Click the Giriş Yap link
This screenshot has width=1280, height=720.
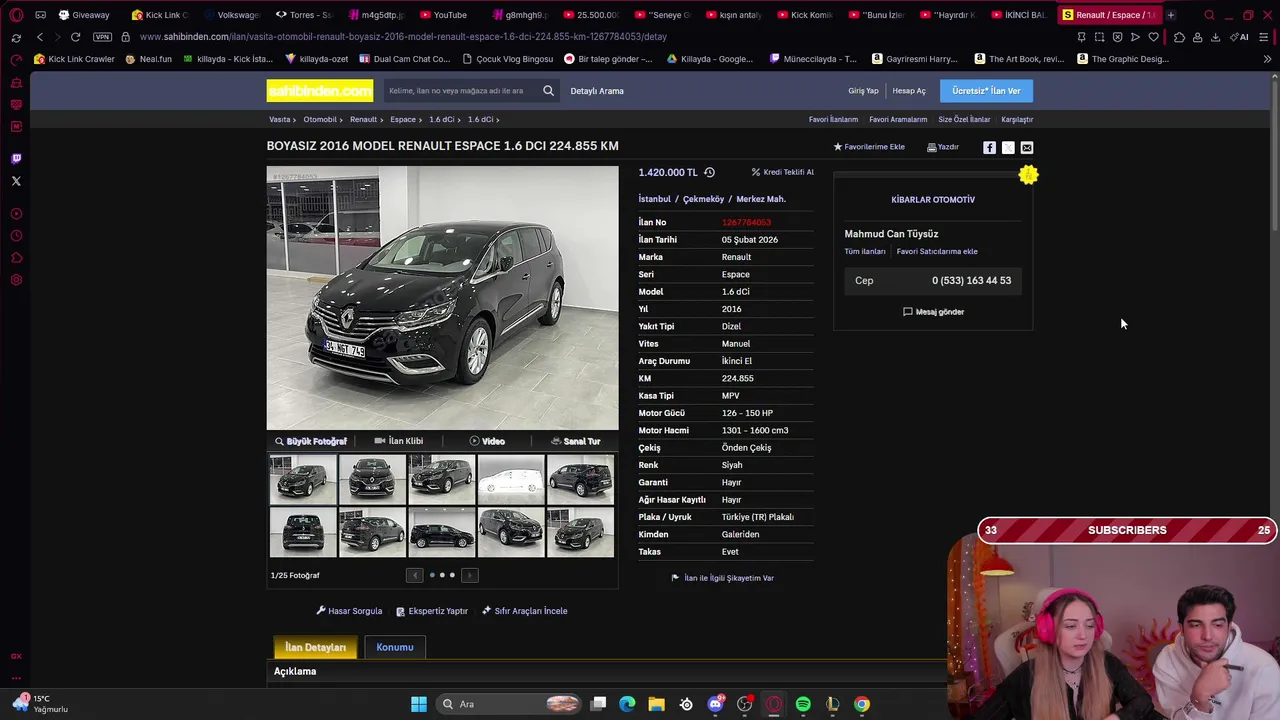coord(863,91)
